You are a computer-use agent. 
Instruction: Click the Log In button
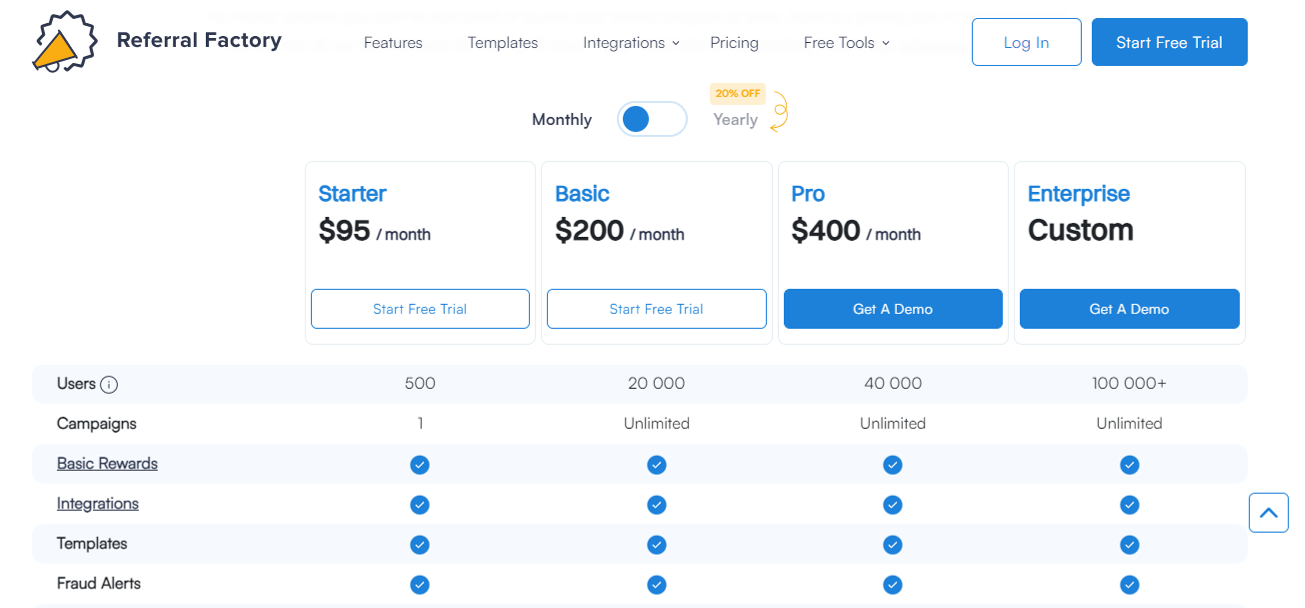point(1026,42)
